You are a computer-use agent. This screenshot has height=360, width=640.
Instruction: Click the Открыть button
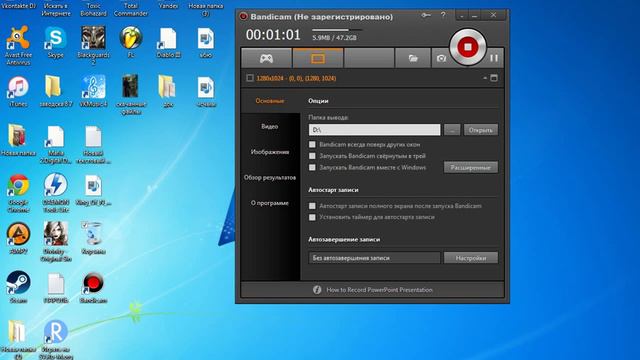coord(480,130)
